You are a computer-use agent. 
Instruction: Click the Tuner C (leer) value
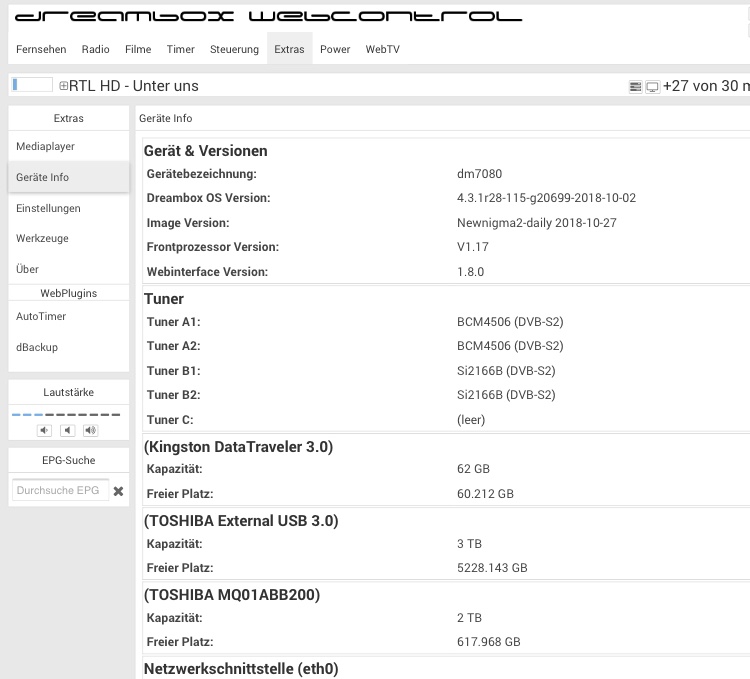[471, 420]
